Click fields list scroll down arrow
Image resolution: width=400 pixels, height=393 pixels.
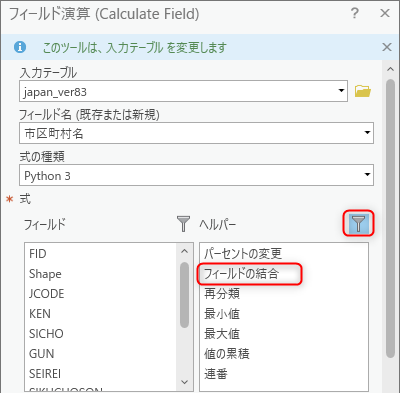185,382
